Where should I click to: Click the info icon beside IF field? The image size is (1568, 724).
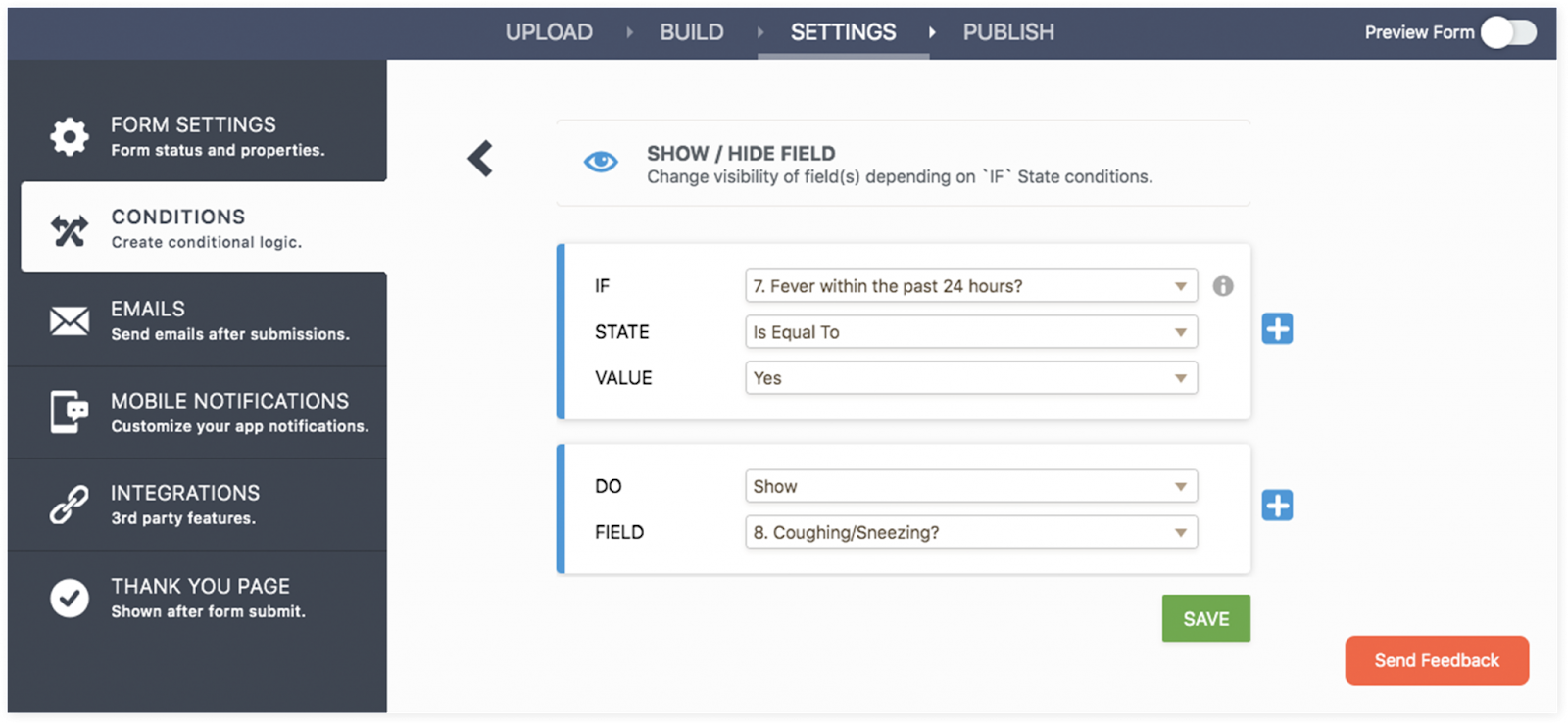1223,286
